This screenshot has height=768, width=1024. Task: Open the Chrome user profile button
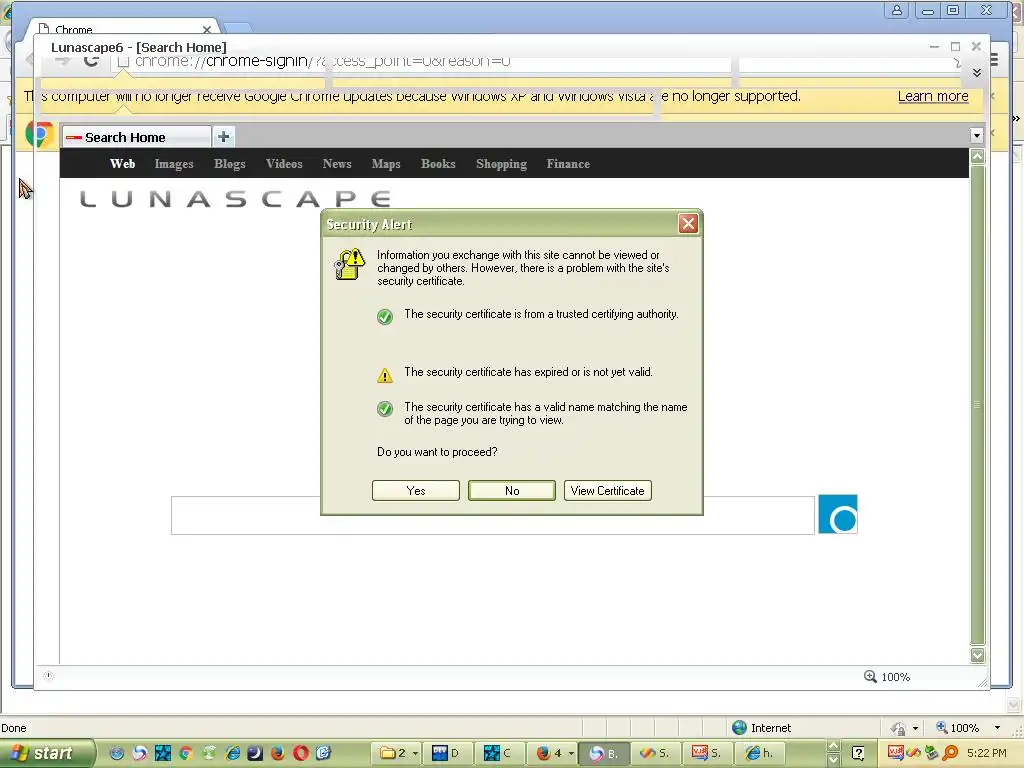pos(897,10)
